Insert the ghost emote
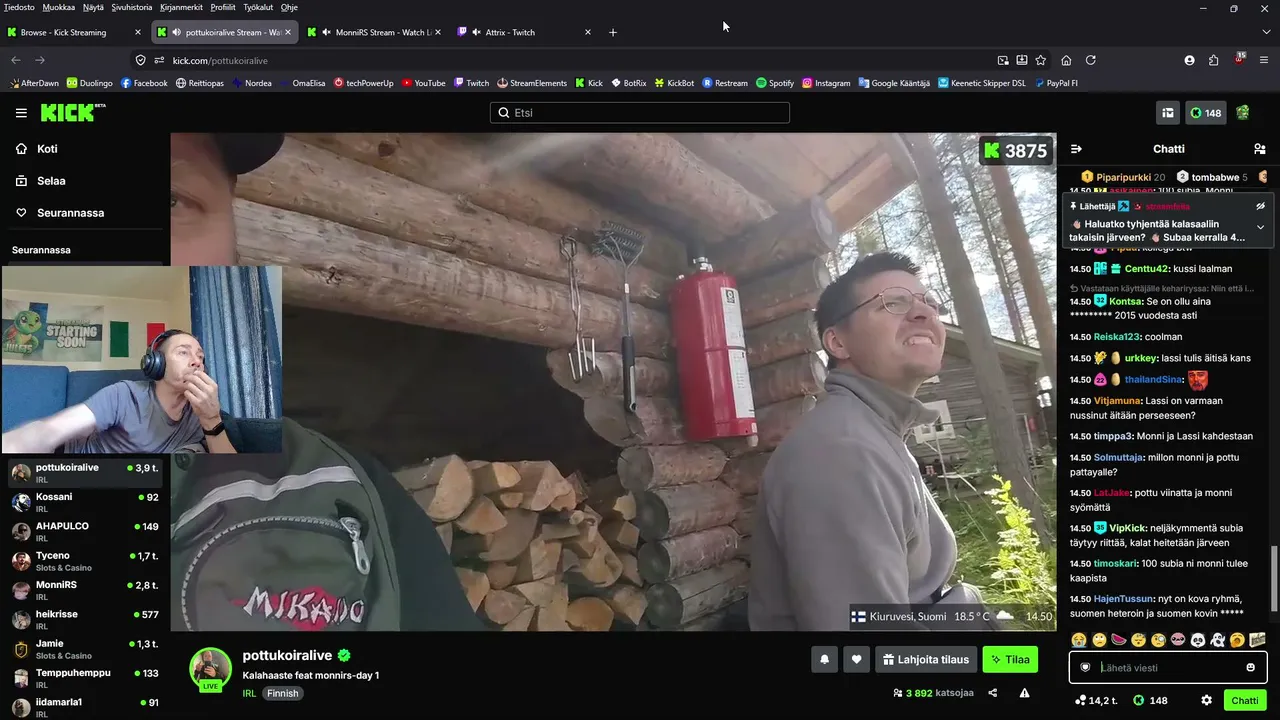 coord(1218,640)
